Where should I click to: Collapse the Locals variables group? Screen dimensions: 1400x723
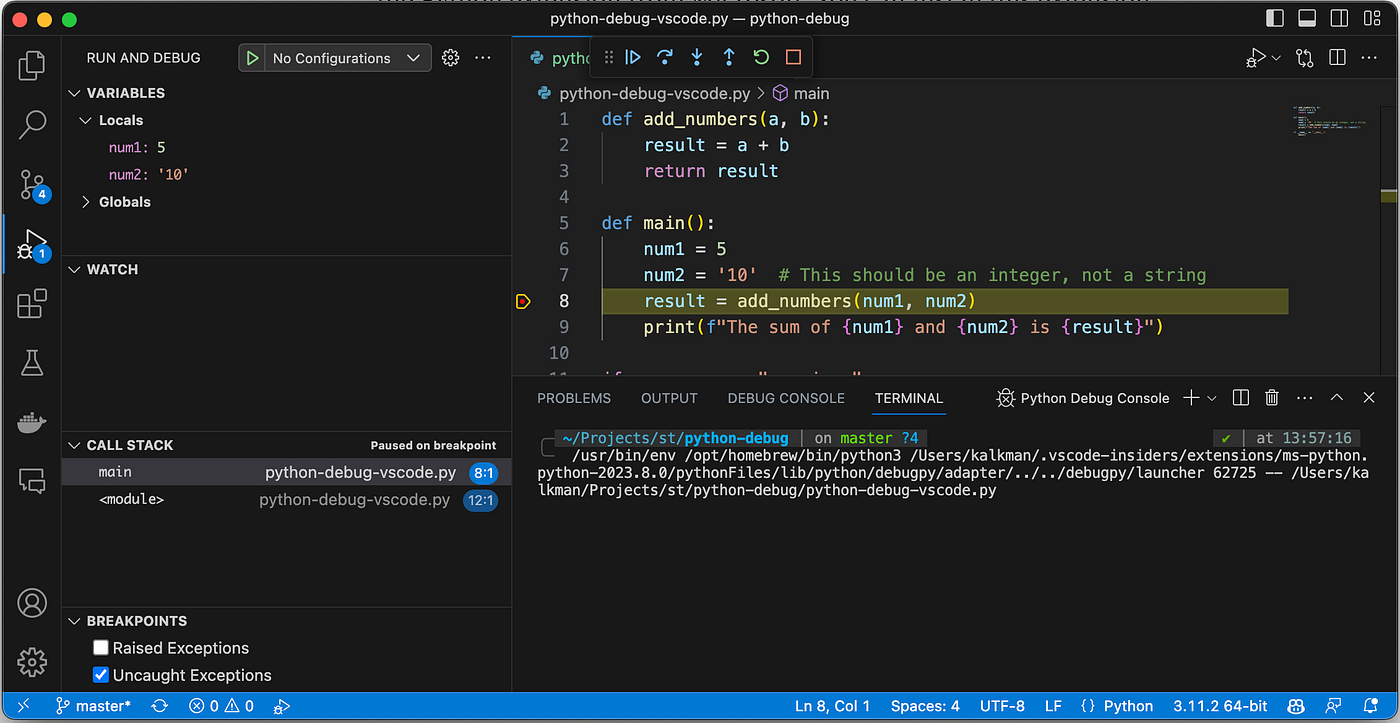[120, 120]
